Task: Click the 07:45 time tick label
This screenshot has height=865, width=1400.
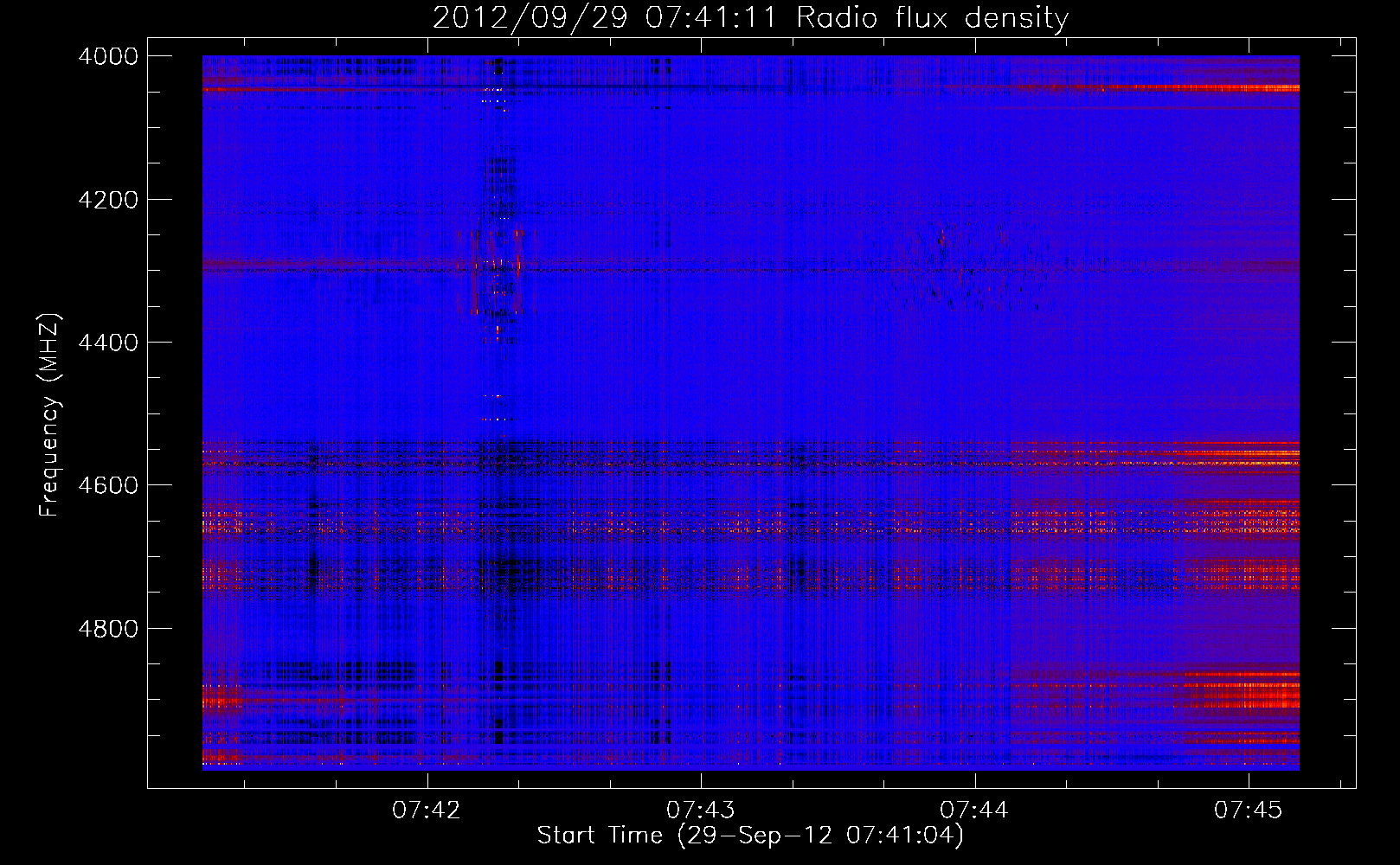Action: 1249,810
